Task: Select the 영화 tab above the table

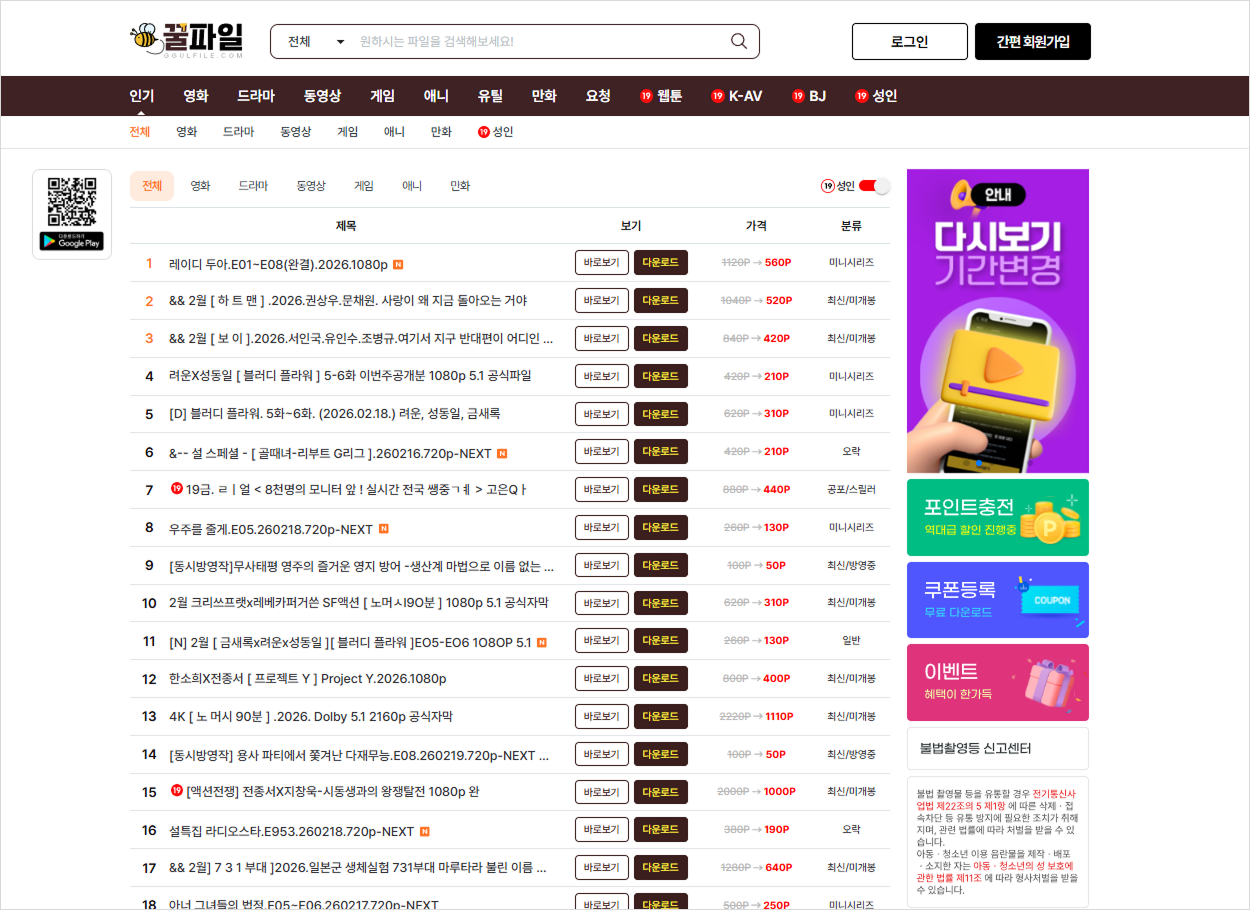Action: pos(200,186)
